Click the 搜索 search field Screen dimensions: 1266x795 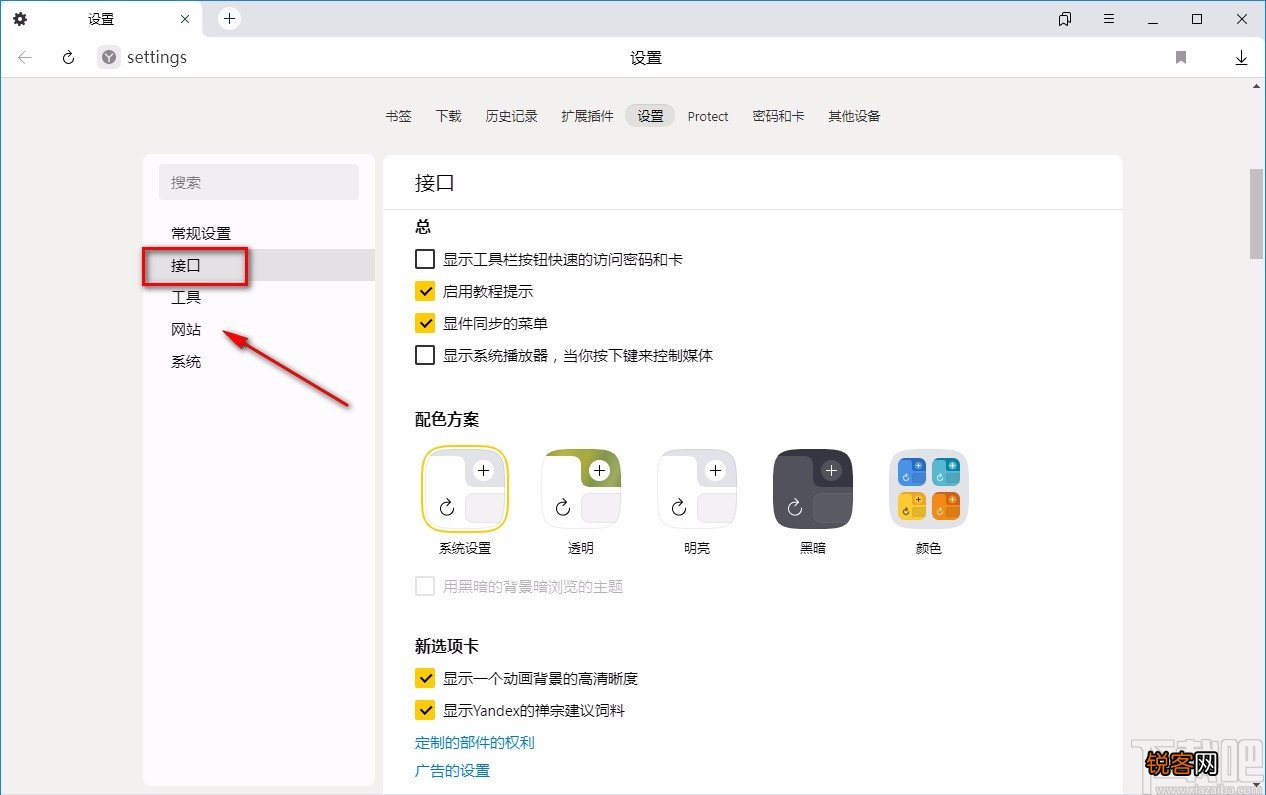259,182
